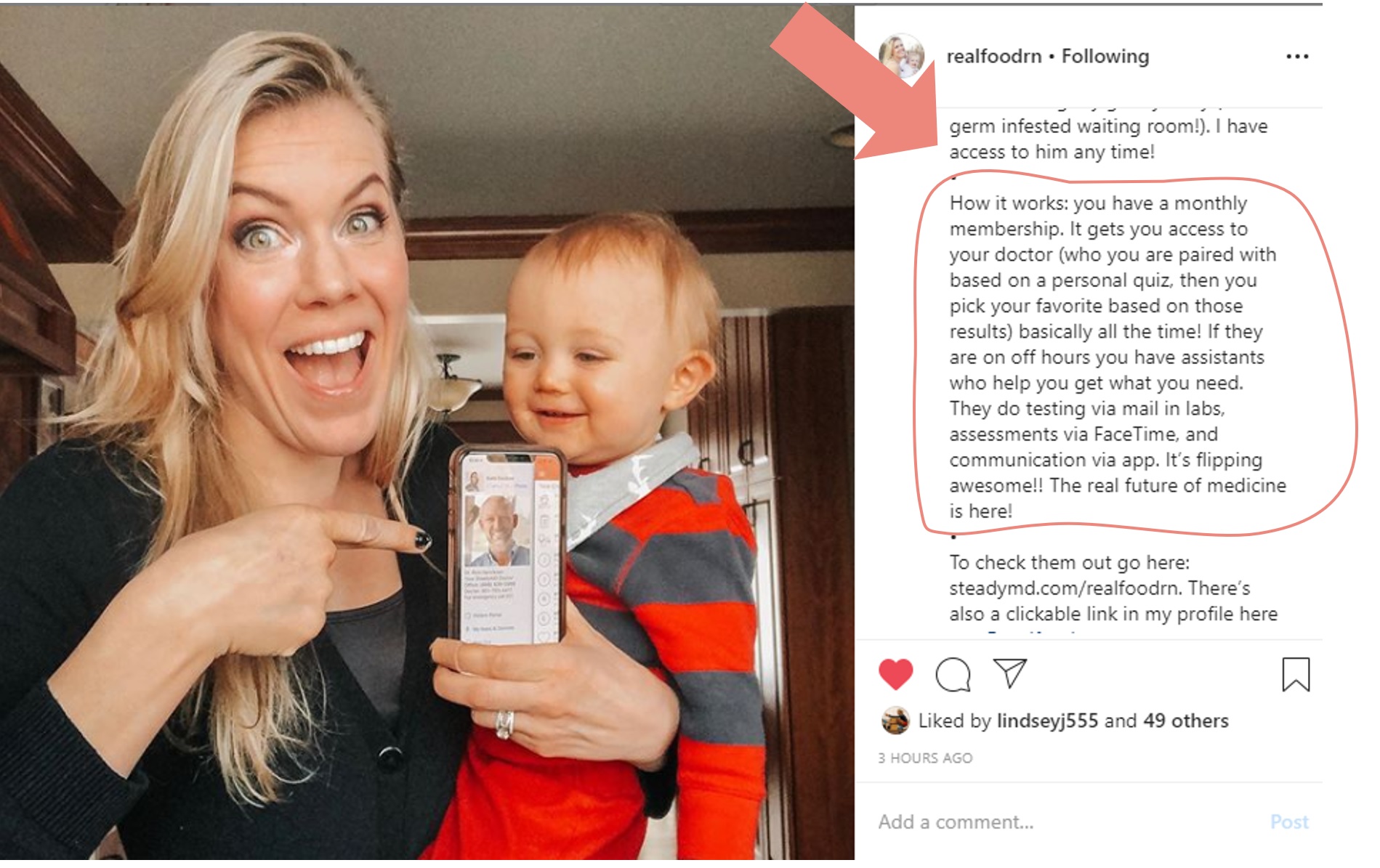Viewport: 1380px width, 868px height.
Task: Share post via paper plane icon
Action: (1009, 673)
